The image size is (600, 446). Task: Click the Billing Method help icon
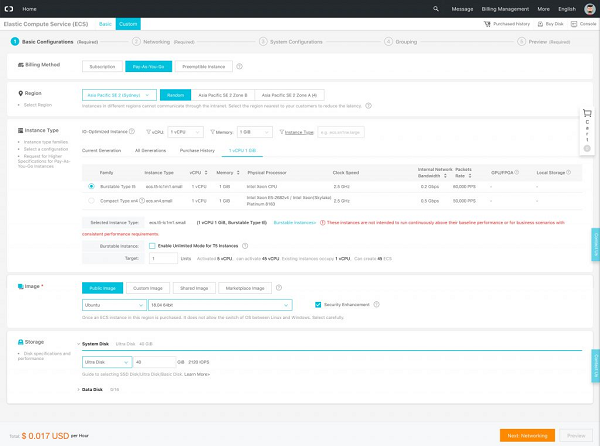point(239,66)
